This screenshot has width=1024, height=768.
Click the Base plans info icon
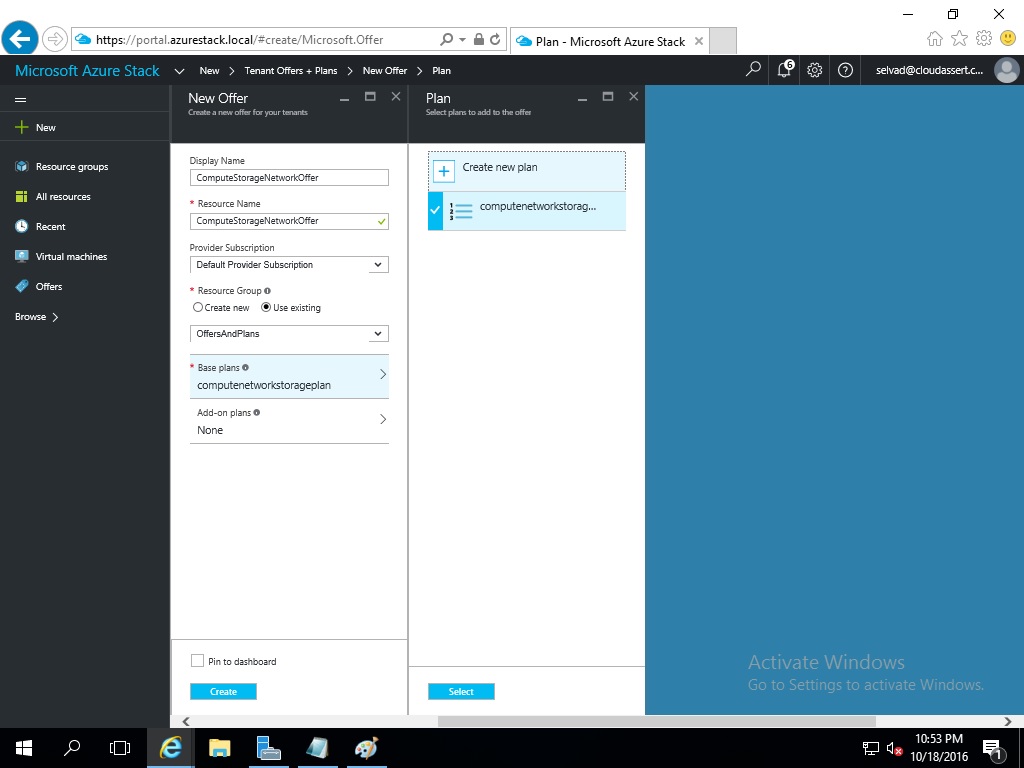click(246, 367)
